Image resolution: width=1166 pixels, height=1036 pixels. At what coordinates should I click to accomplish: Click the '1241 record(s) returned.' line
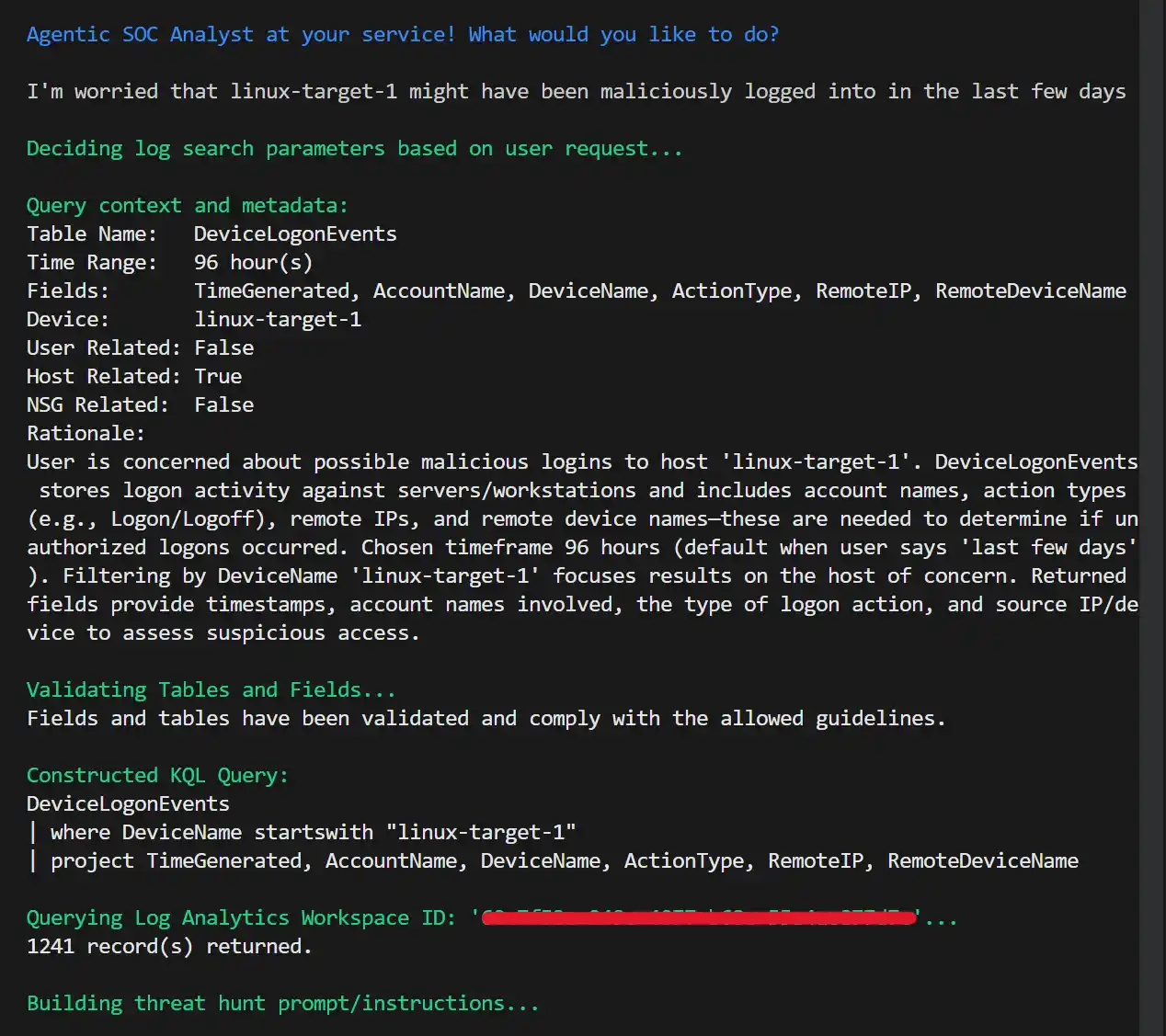[x=170, y=947]
